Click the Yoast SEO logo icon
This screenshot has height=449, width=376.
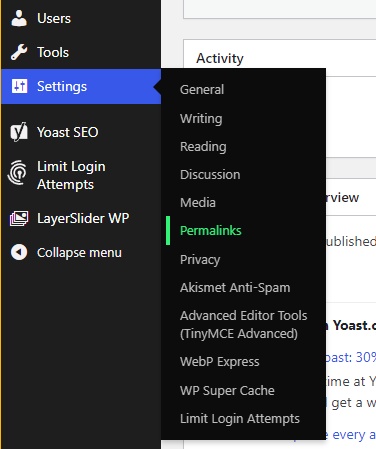[19, 132]
